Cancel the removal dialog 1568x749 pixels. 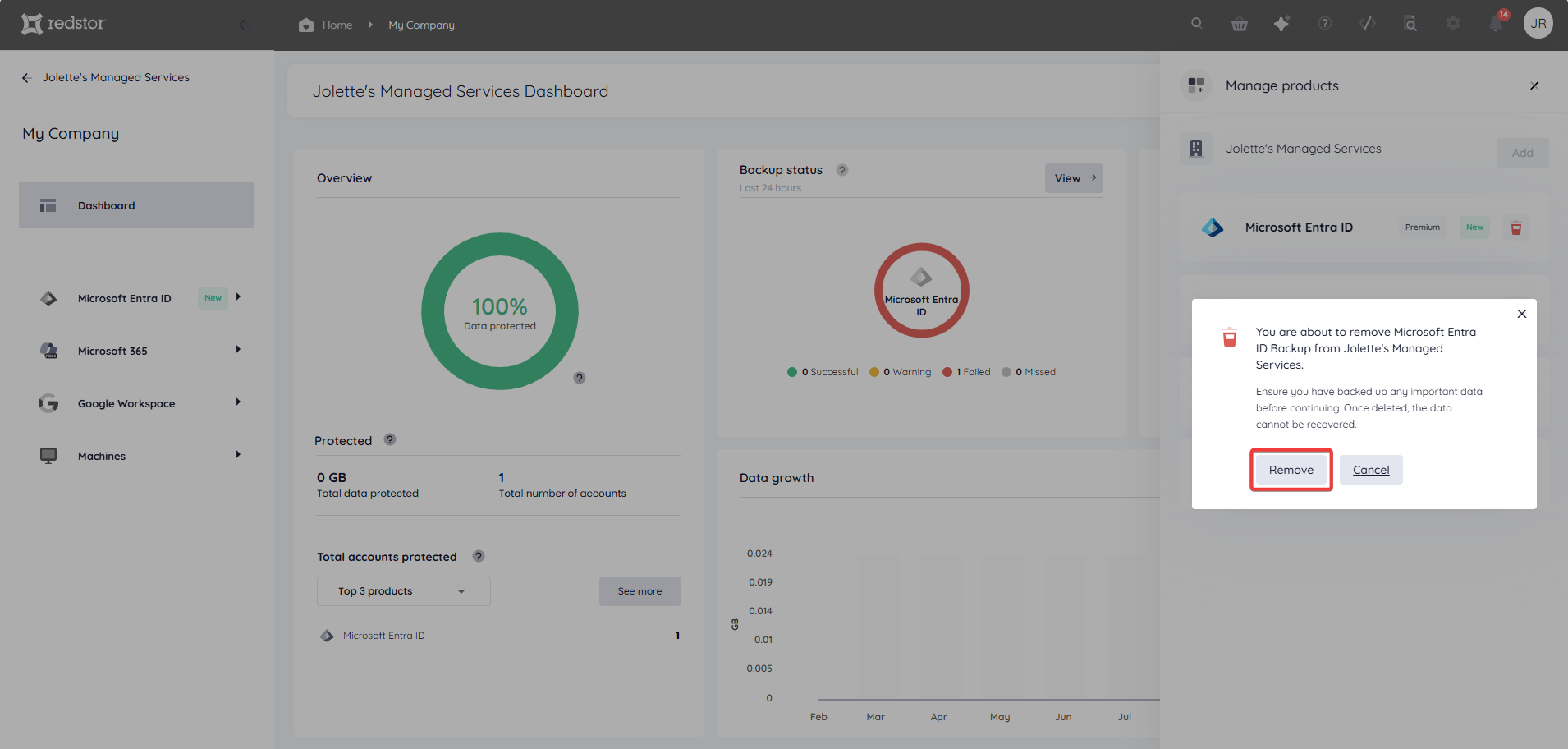pos(1371,470)
